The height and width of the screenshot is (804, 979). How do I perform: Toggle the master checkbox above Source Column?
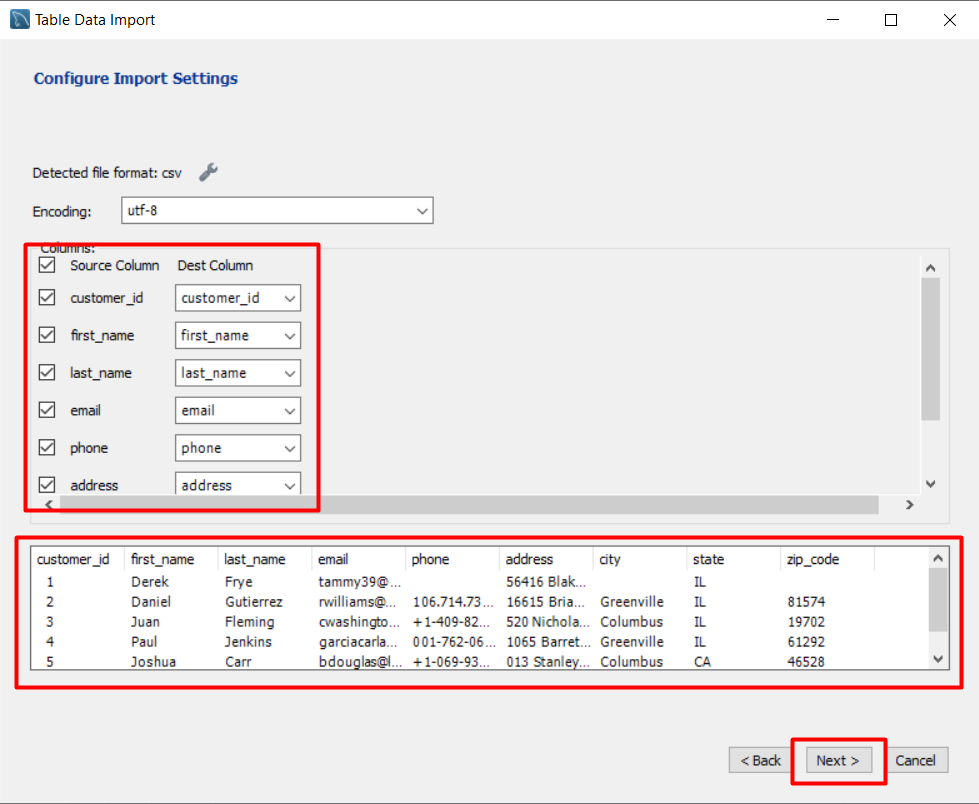pos(46,265)
